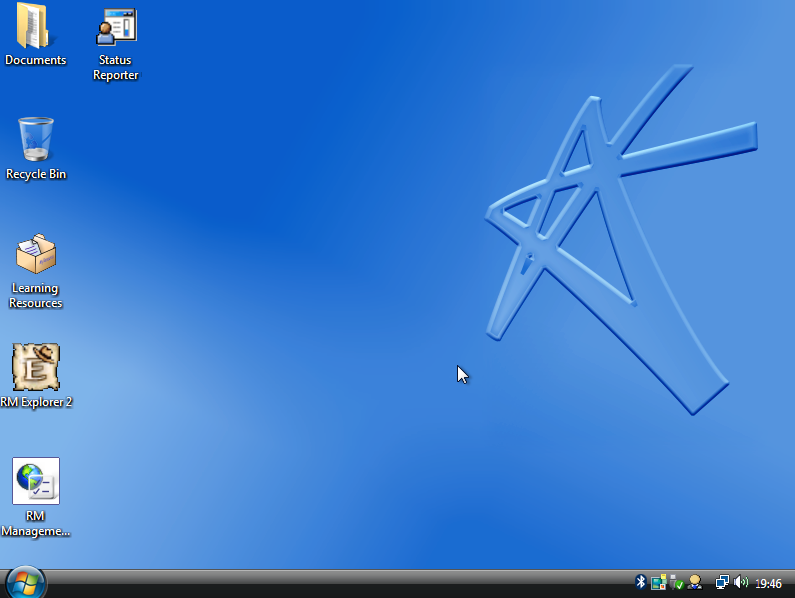Select the RM Explorer 2 icon
The height and width of the screenshot is (598, 795).
pyautogui.click(x=35, y=367)
